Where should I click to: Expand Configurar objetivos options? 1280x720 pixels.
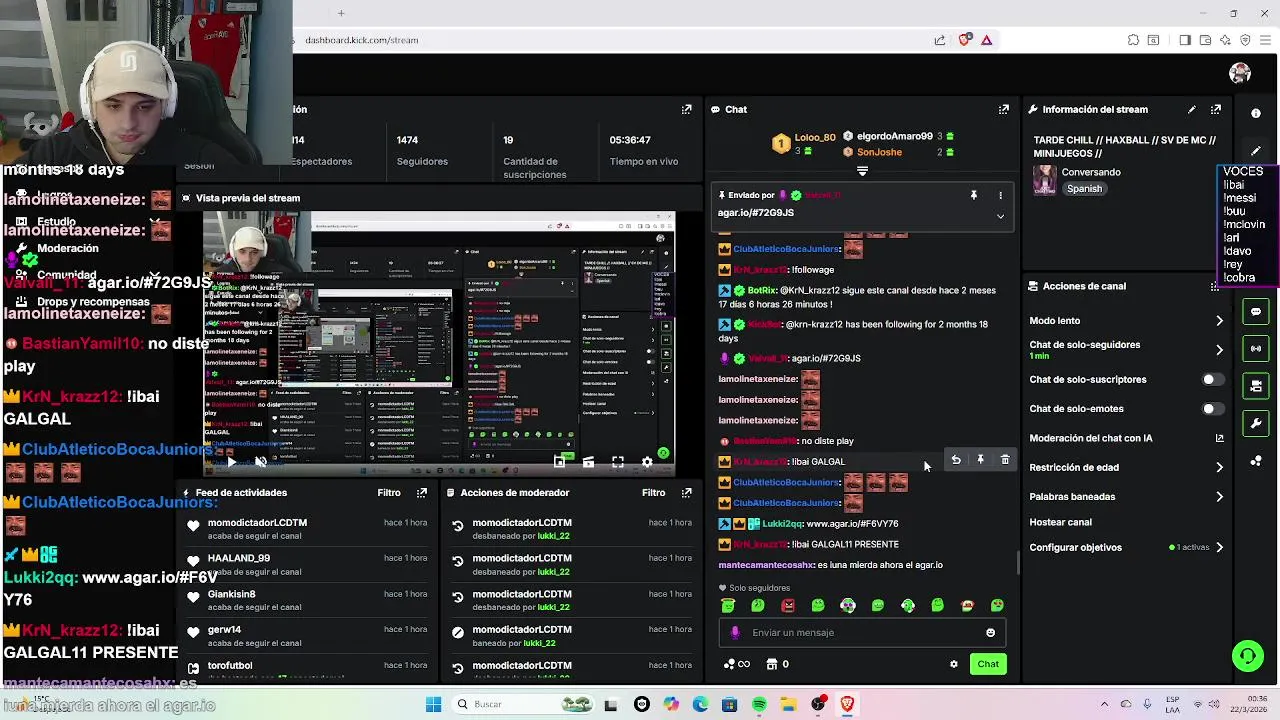(x=1219, y=547)
